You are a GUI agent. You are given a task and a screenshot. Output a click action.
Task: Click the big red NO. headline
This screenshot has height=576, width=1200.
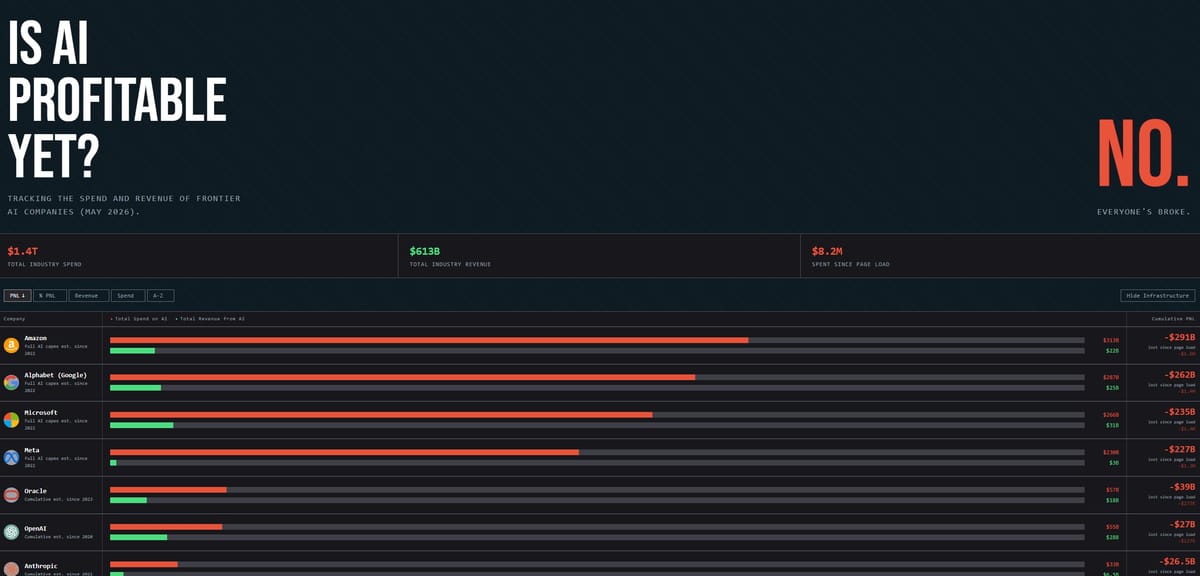tap(1145, 154)
